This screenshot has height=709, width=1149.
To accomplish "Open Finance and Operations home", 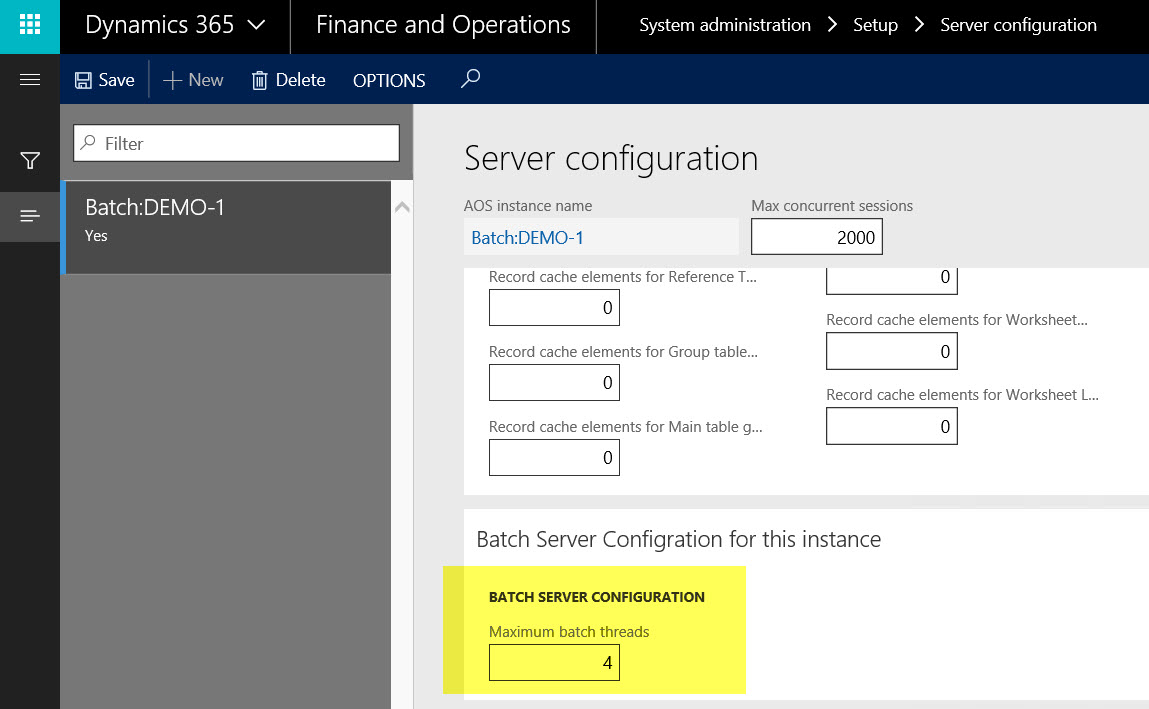I will [443, 26].
